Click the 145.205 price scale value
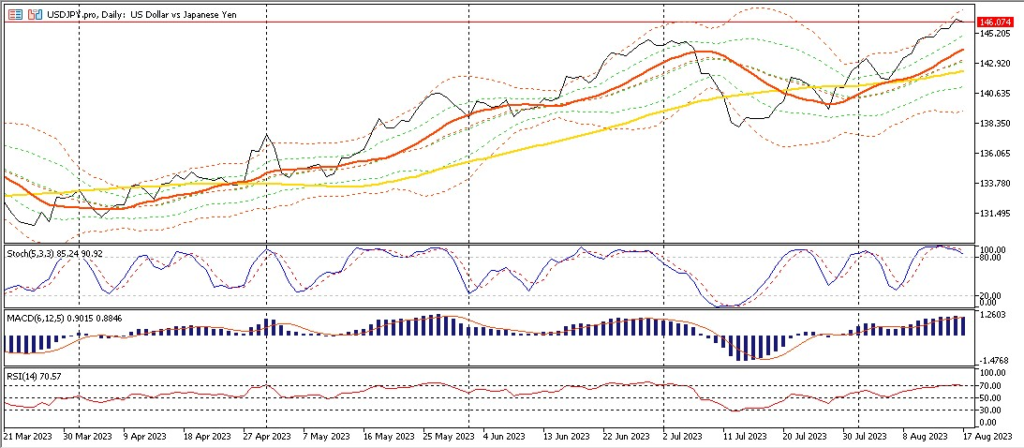The height and width of the screenshot is (448, 1024). [996, 34]
